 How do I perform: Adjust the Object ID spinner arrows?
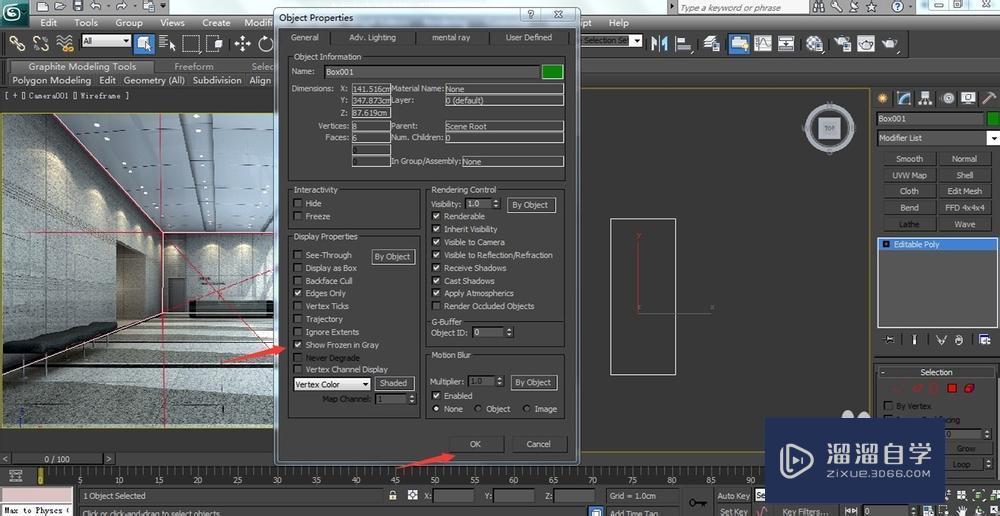[x=509, y=332]
